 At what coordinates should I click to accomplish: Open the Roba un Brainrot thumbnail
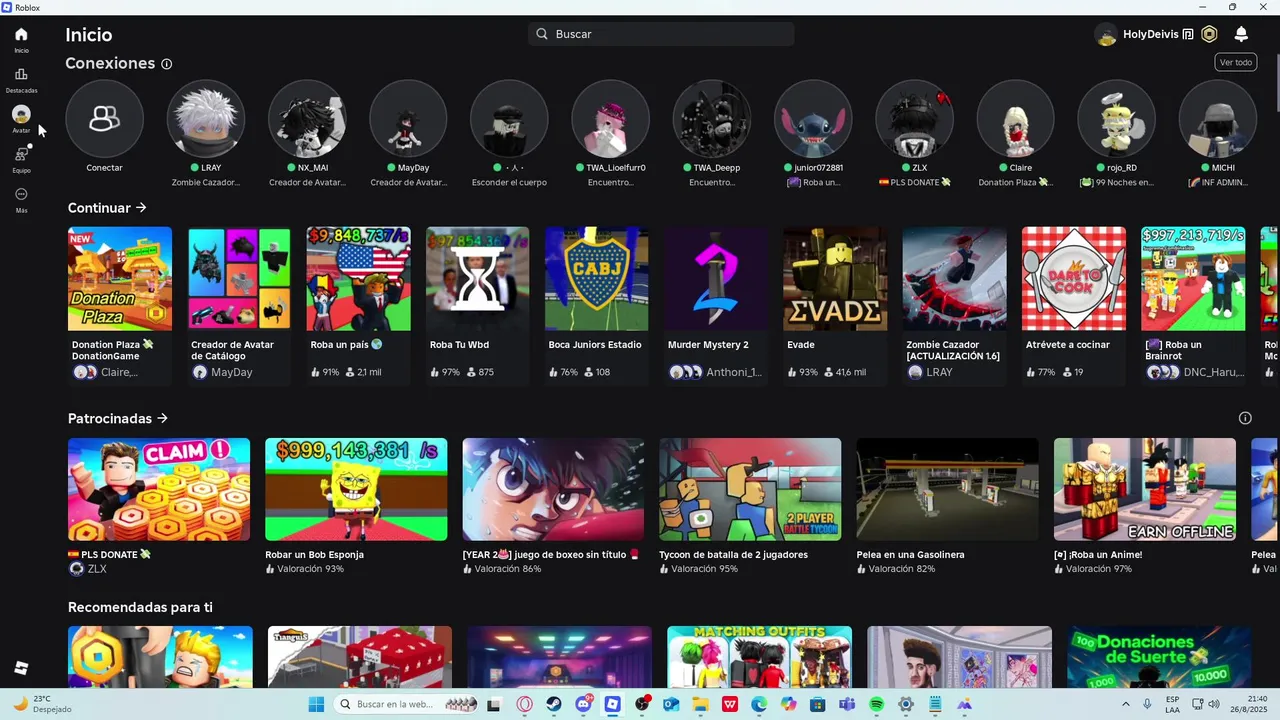(1193, 279)
